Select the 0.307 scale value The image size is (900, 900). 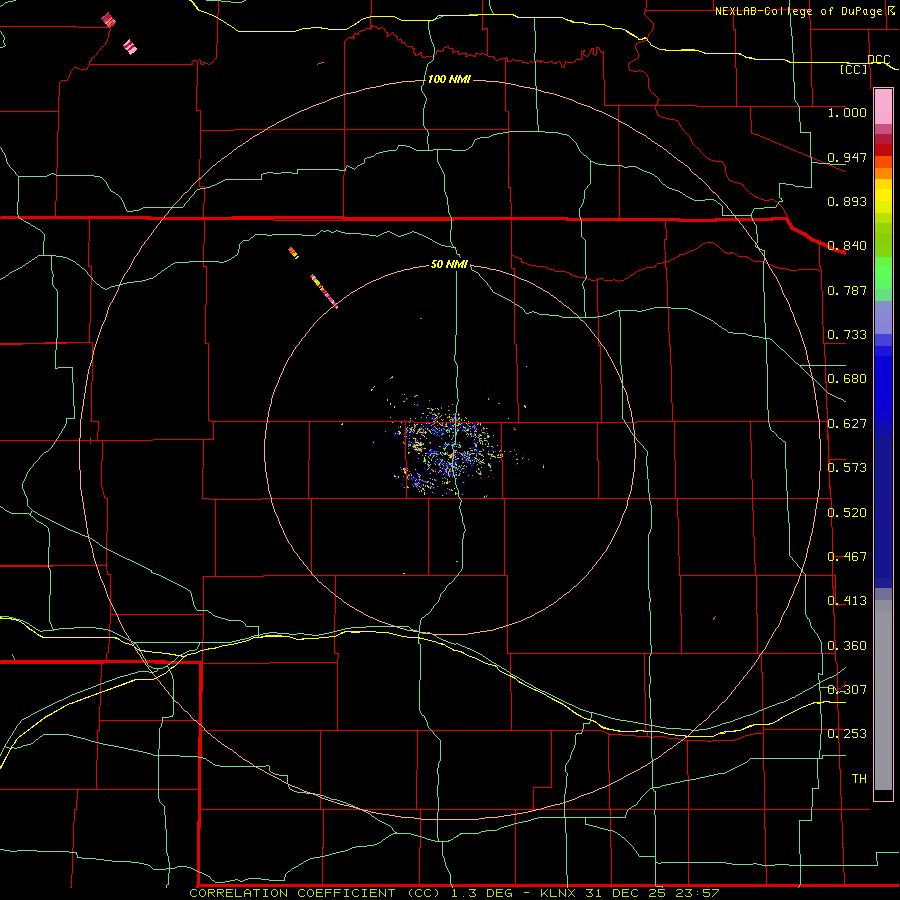[847, 690]
